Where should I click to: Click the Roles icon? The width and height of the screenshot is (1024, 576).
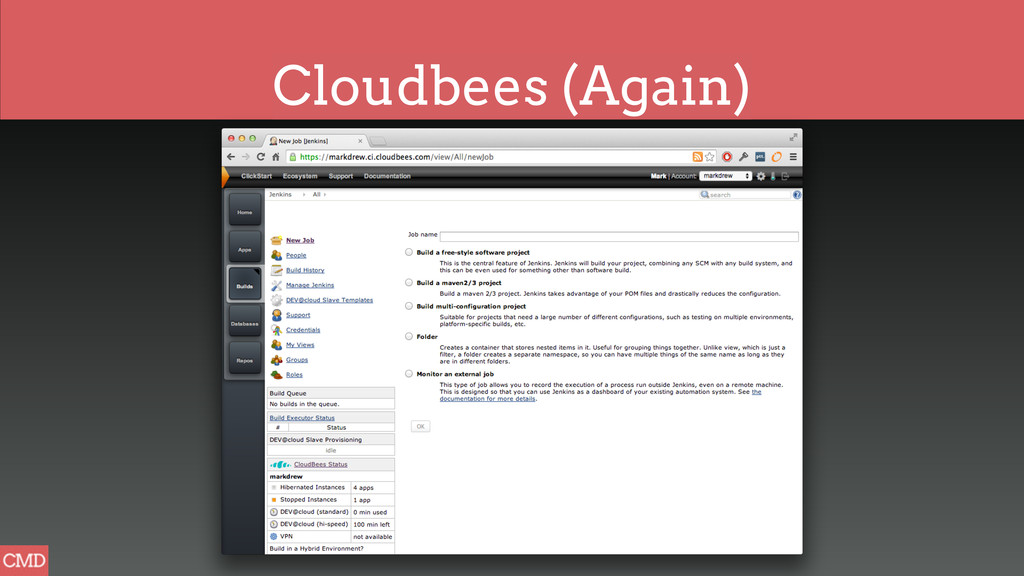click(x=276, y=375)
